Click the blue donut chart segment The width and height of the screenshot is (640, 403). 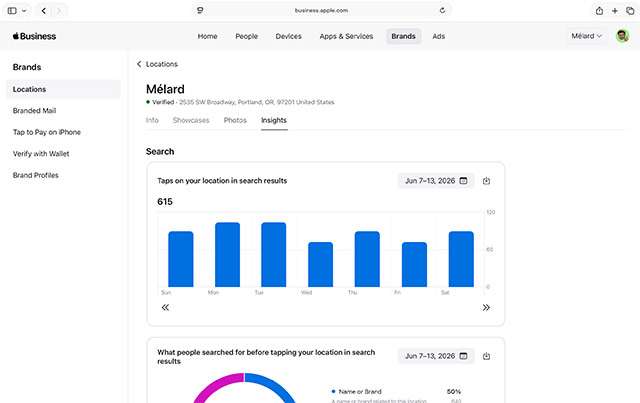point(275,386)
